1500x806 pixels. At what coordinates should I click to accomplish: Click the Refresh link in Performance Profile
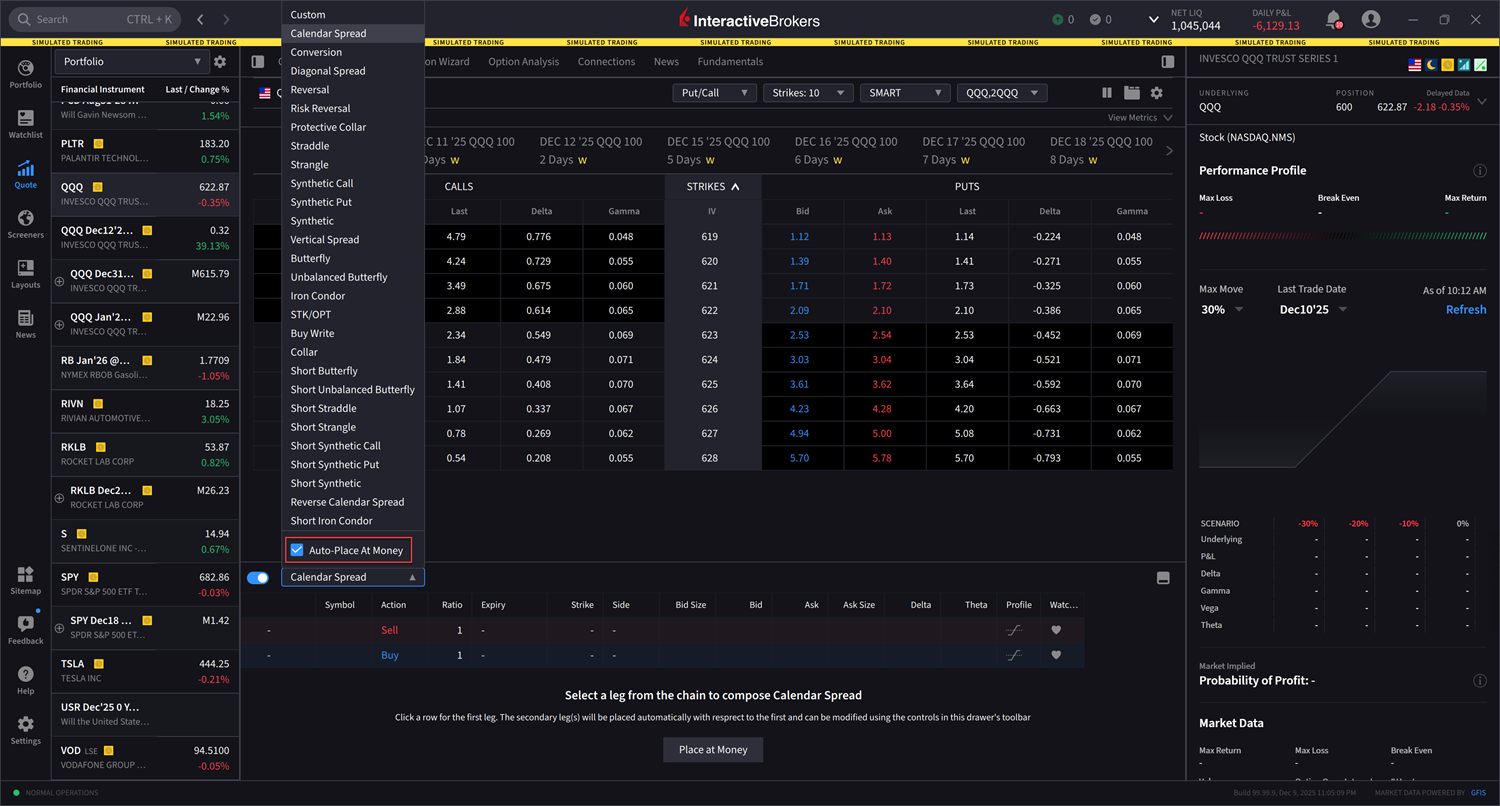point(1466,309)
